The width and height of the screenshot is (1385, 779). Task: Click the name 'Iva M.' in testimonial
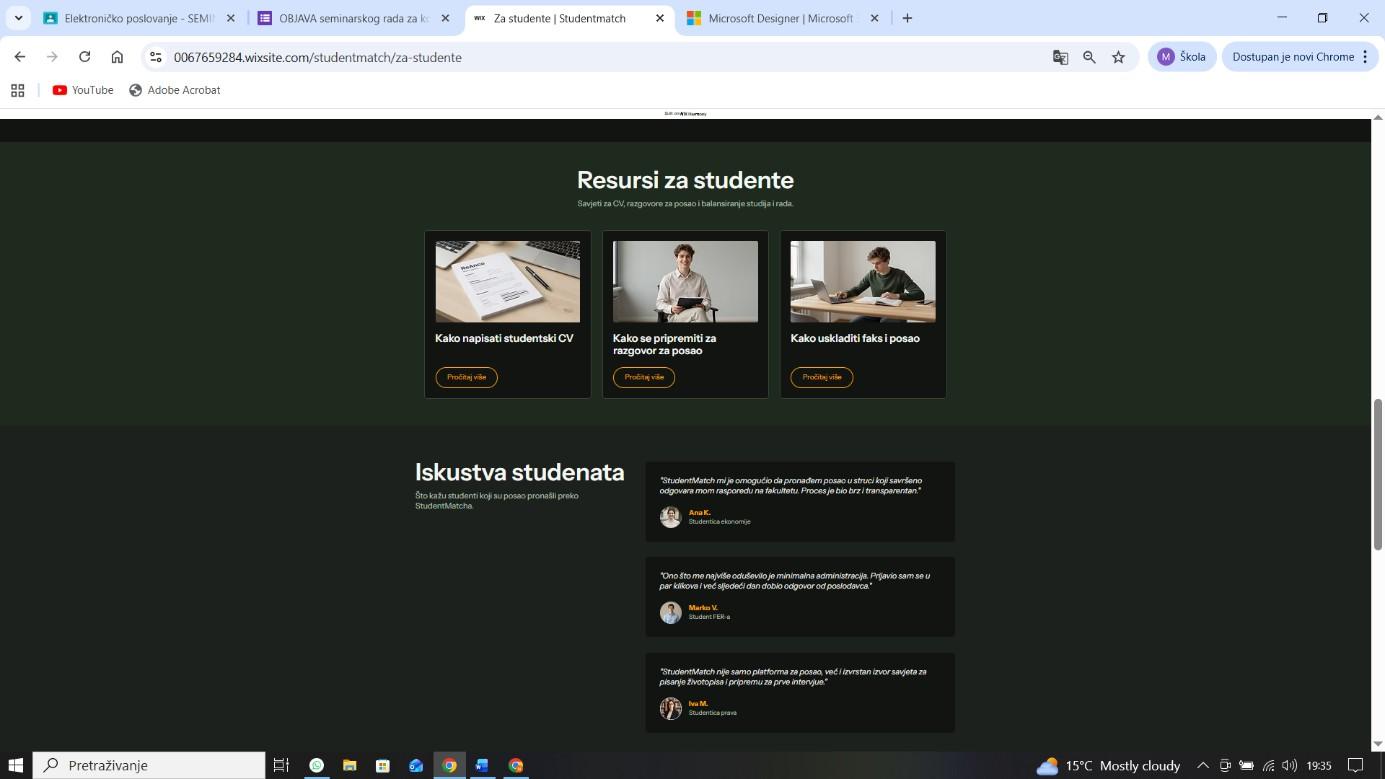point(698,704)
